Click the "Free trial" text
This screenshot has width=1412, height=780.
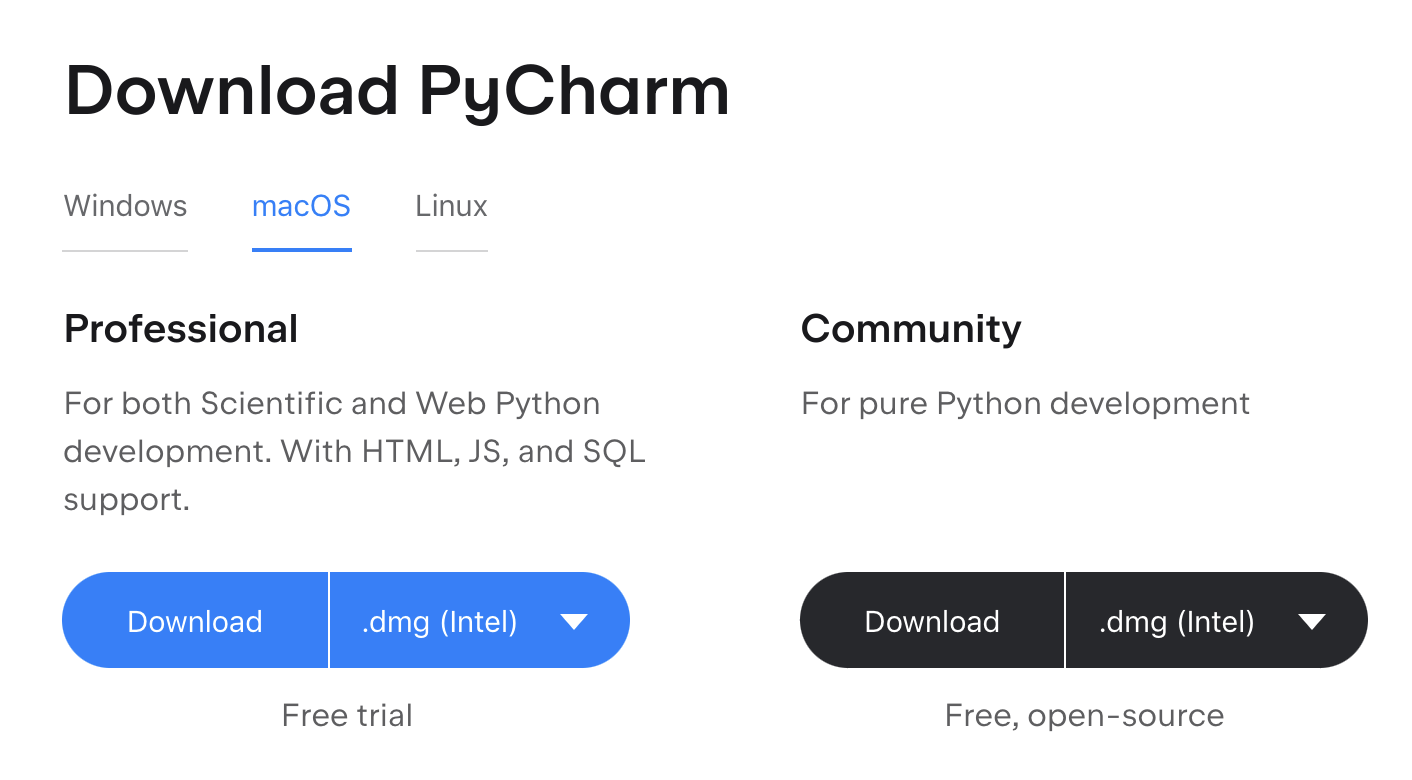(x=347, y=715)
